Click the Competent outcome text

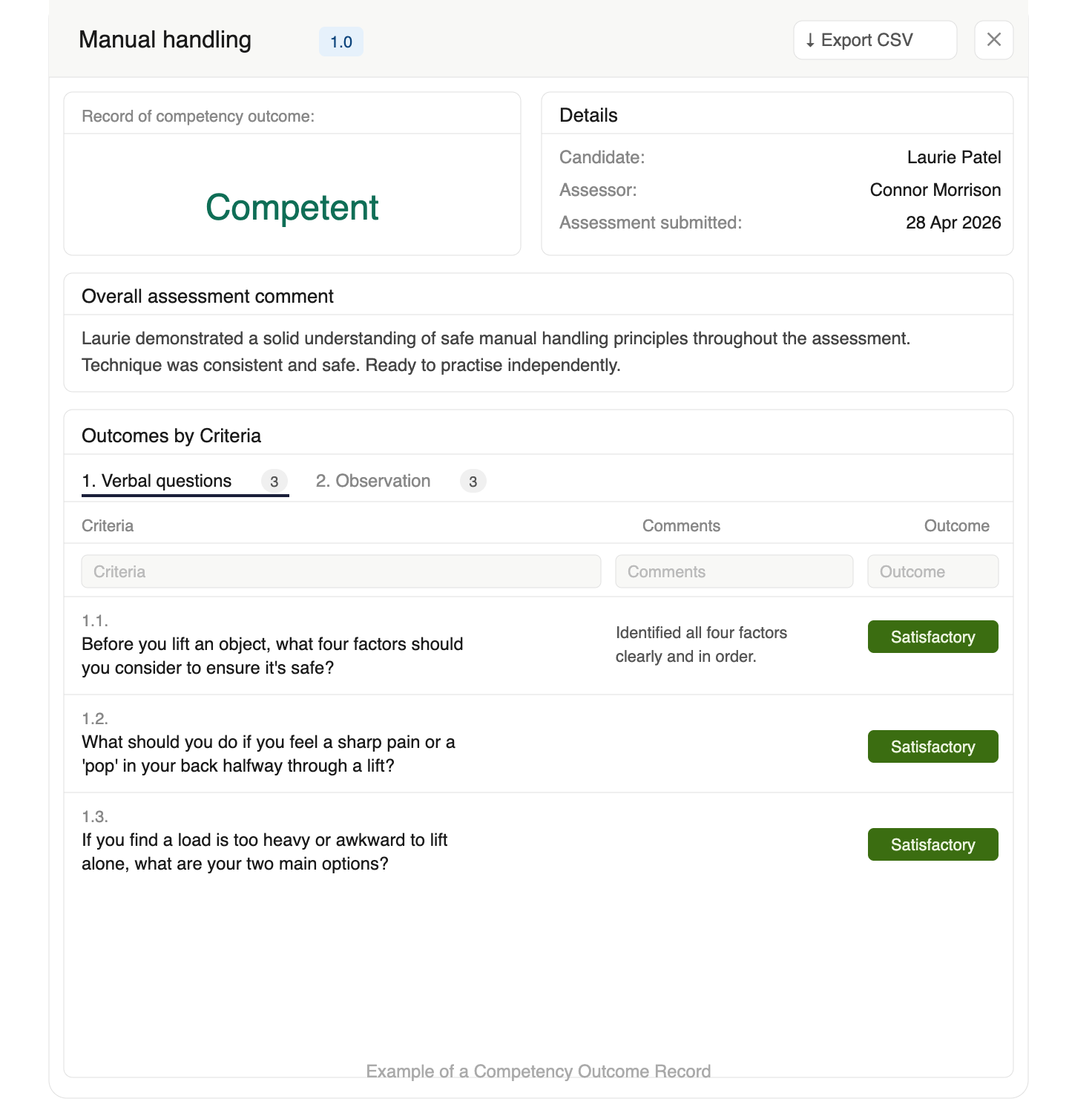click(x=292, y=207)
